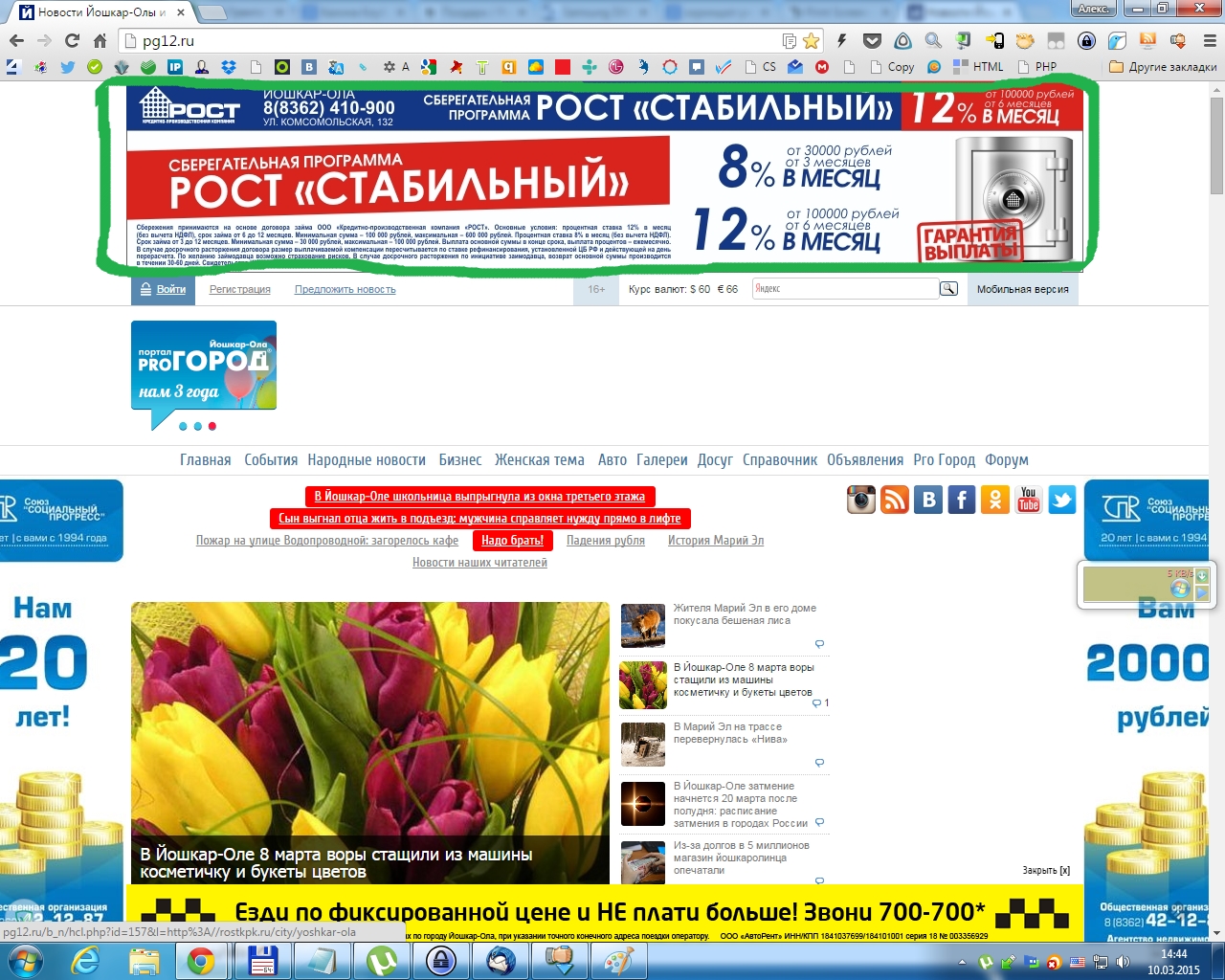Screen dimensions: 1225x980
Task: Open the 'Галереи' menu item
Action: click(x=662, y=459)
